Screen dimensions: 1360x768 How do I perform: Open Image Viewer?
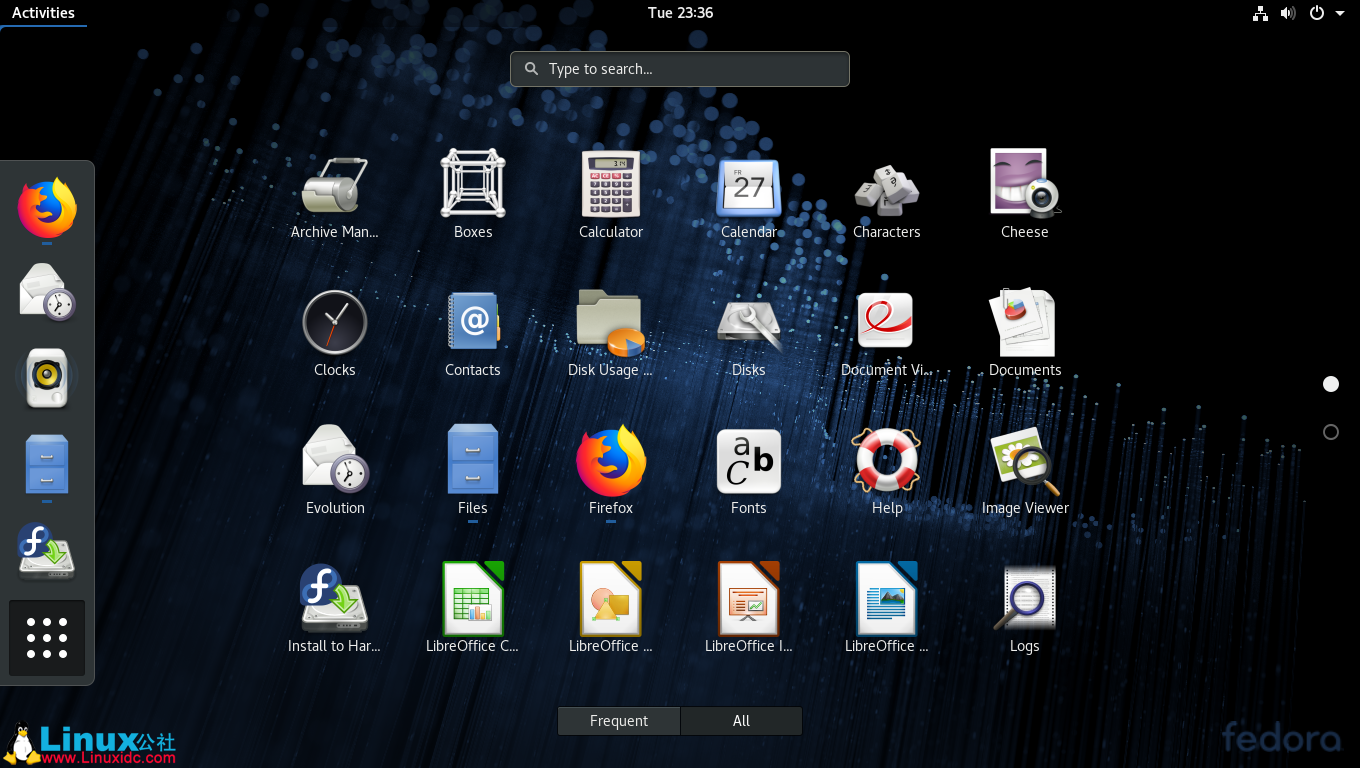coord(1025,472)
